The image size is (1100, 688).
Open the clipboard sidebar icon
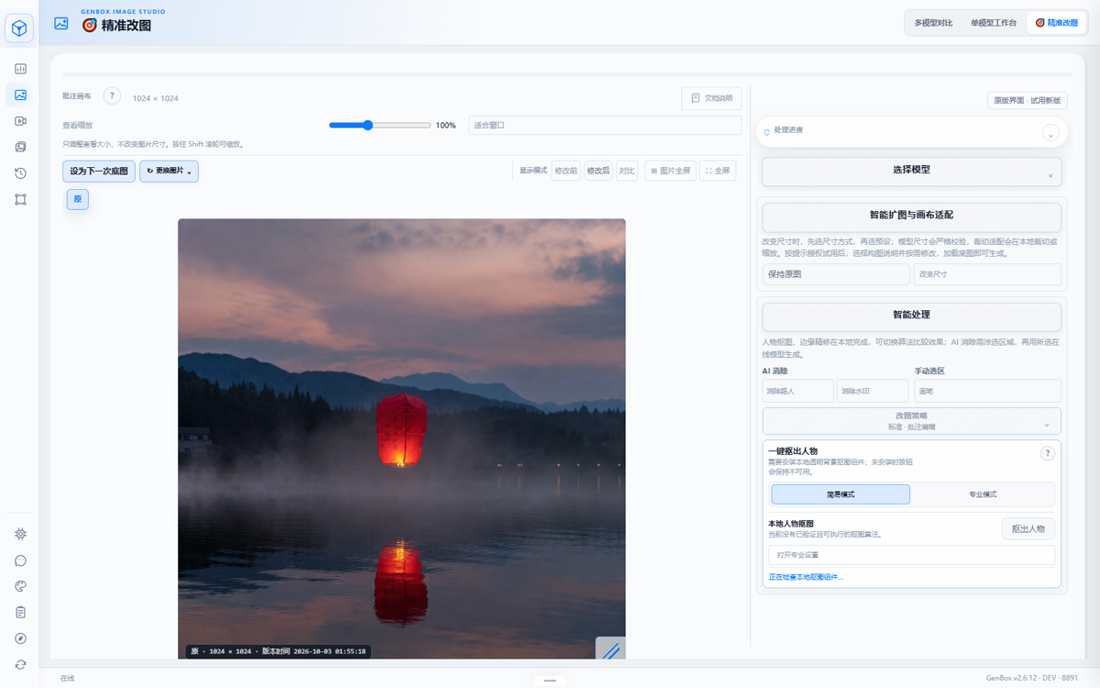pos(20,612)
